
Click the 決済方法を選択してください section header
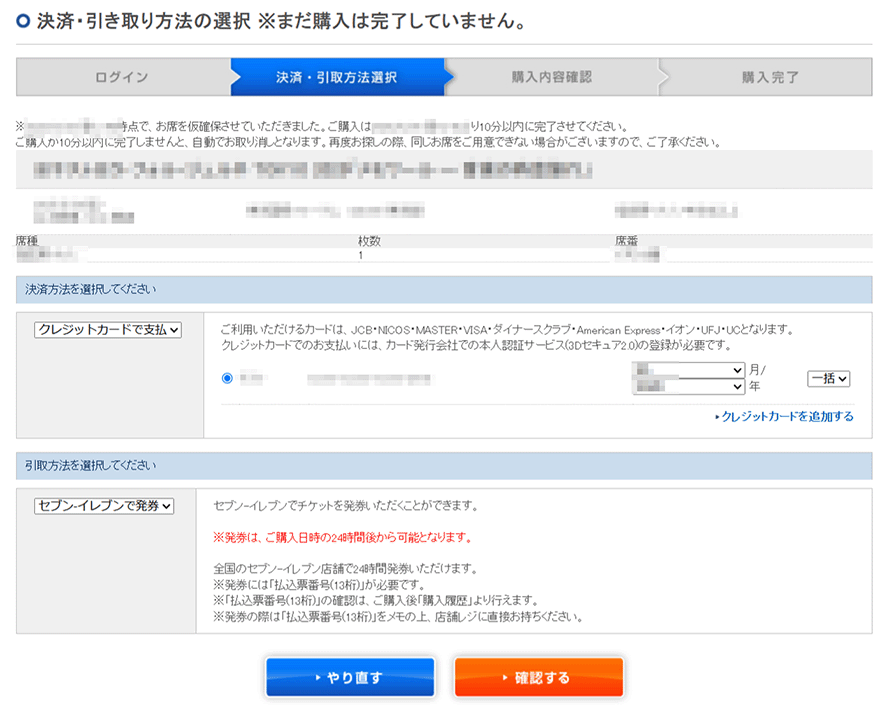pos(444,289)
